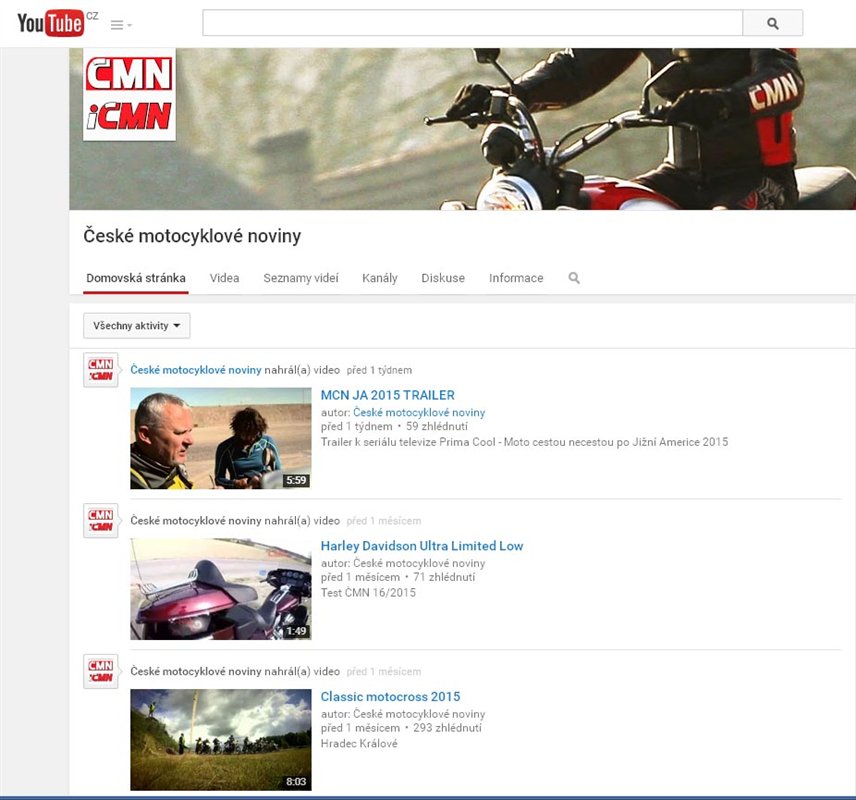Click the Trailer k seriálu televize Prima Cool description

pyautogui.click(x=524, y=442)
